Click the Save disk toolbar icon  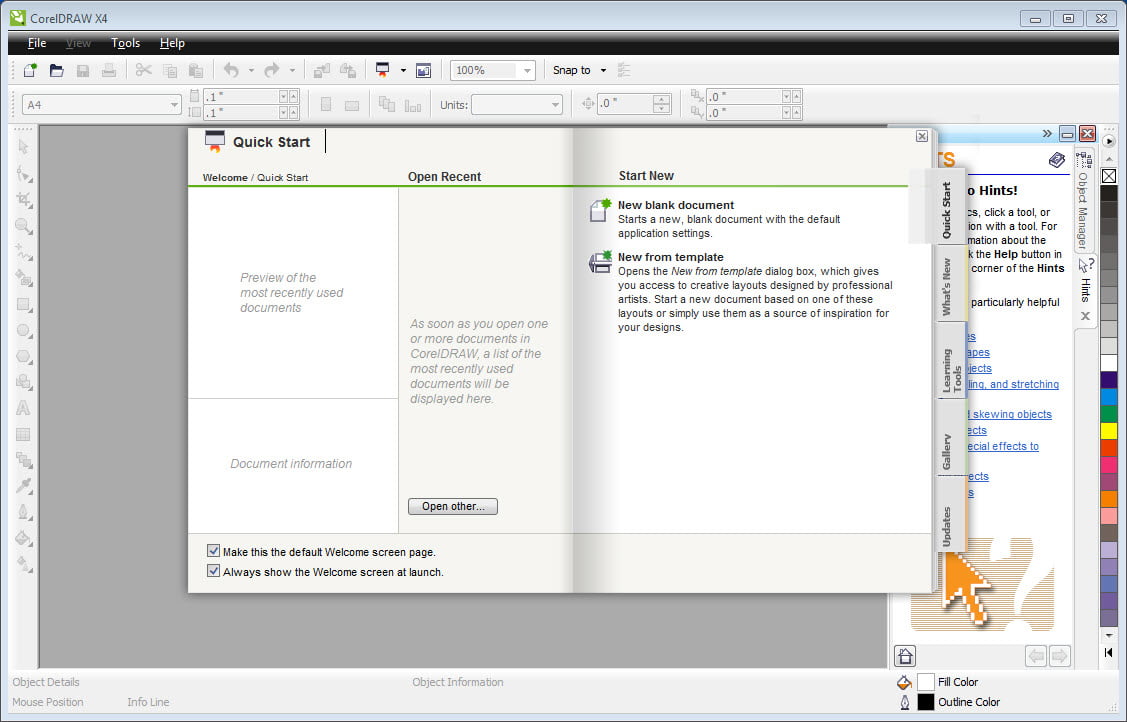click(x=83, y=70)
